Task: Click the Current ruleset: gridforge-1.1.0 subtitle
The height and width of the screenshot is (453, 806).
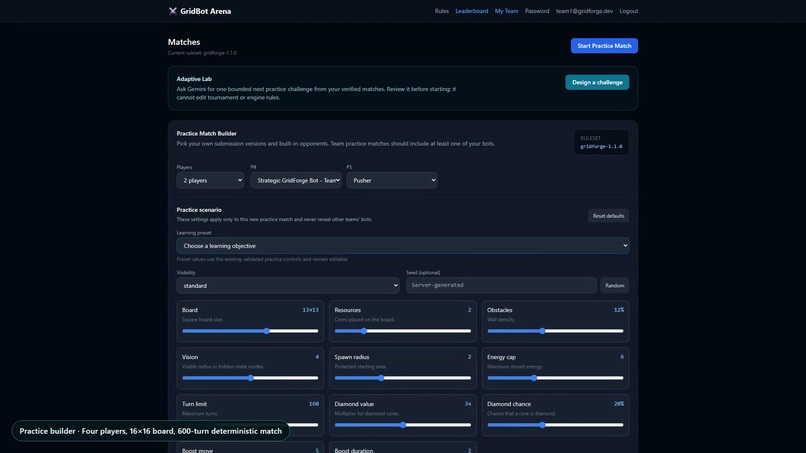Action: pos(202,53)
